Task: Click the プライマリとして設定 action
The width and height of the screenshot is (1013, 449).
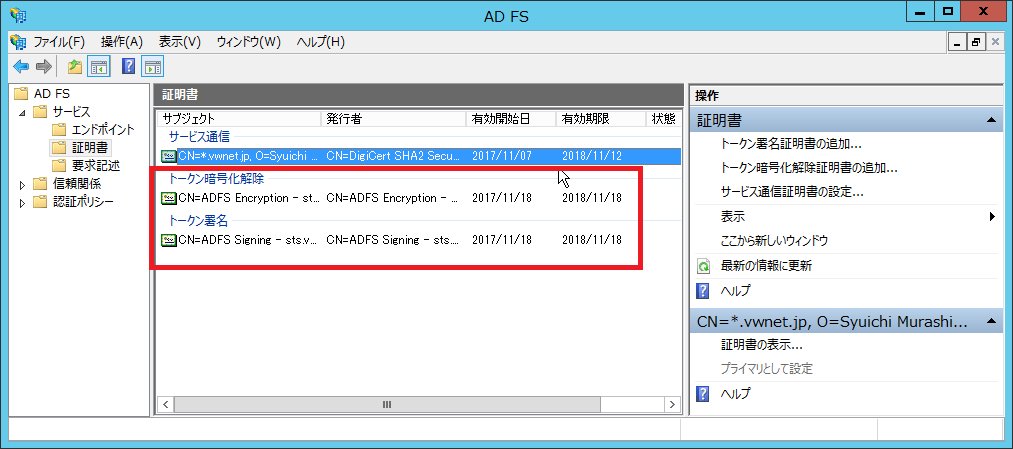Action: point(766,369)
